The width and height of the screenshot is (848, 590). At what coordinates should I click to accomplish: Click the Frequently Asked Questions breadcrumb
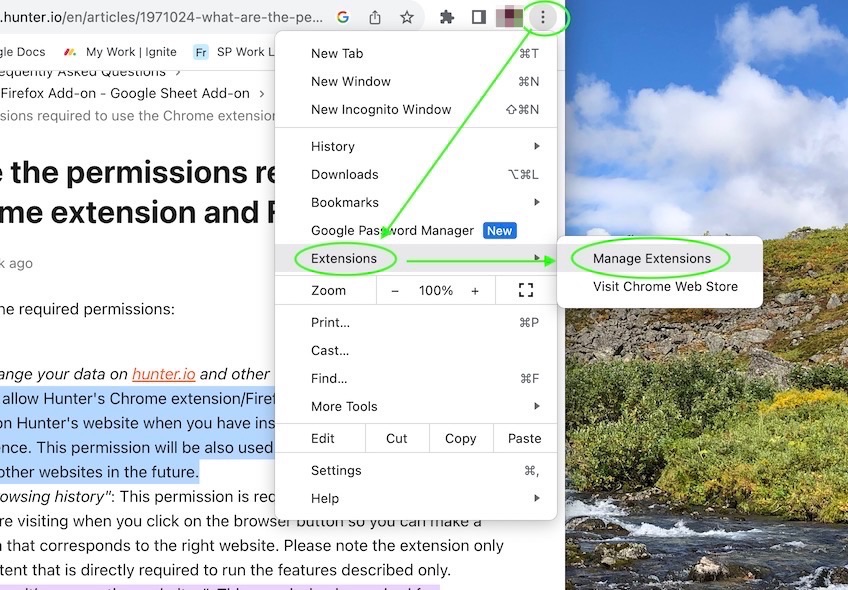[x=83, y=72]
